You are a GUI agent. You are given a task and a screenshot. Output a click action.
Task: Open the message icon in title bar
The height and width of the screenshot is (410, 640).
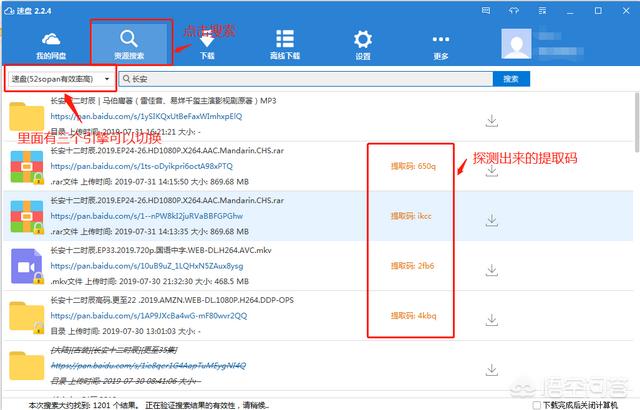(x=486, y=11)
